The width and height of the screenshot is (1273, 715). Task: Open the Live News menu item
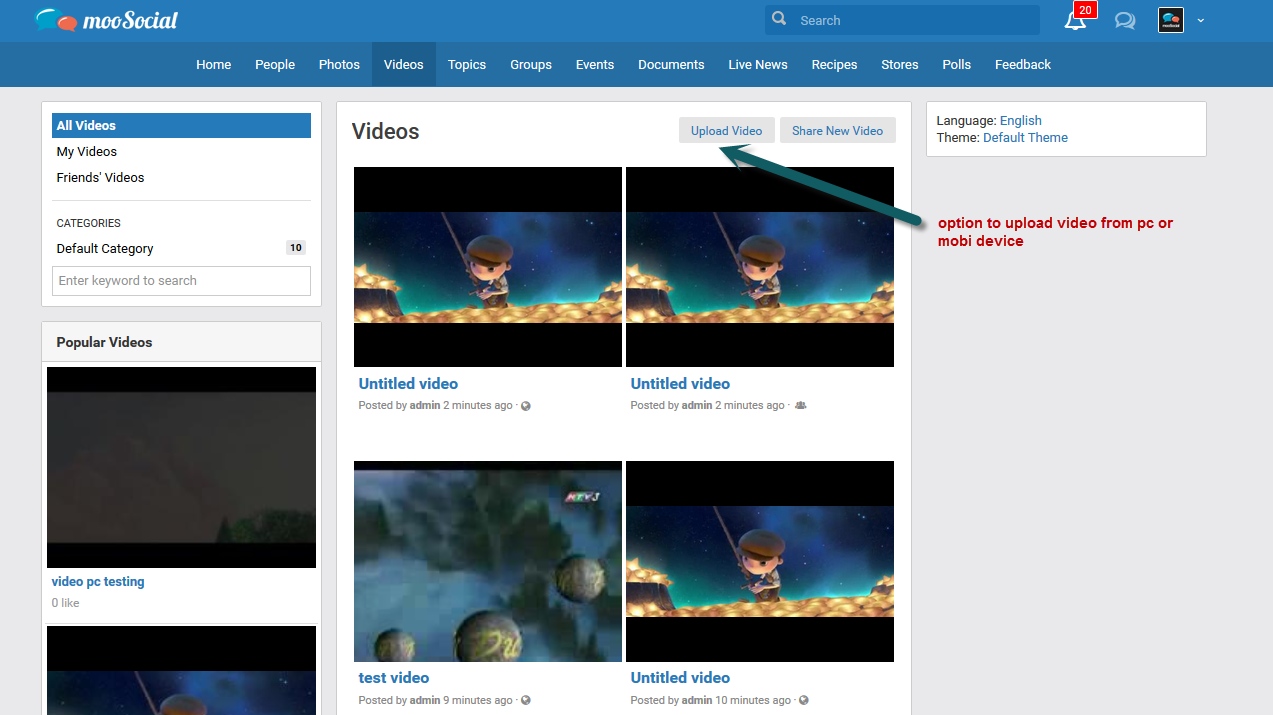click(x=758, y=65)
